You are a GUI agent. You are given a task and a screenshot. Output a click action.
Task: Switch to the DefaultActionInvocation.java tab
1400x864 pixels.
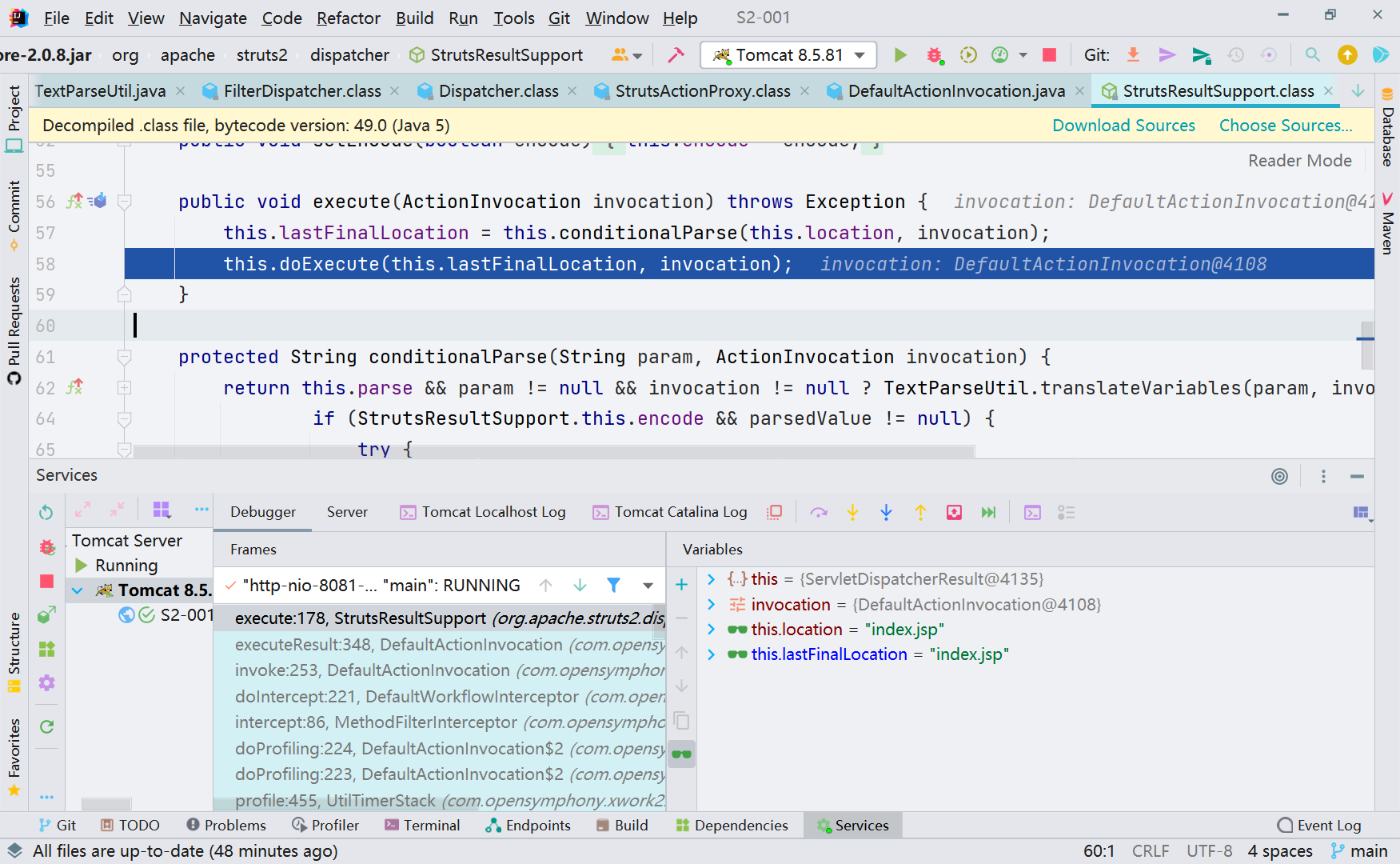click(955, 91)
